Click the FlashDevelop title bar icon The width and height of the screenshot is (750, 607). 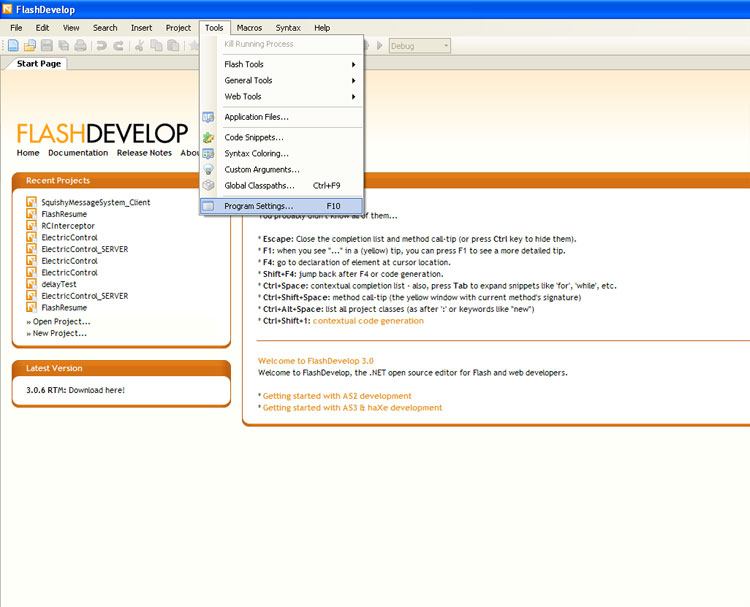click(x=7, y=9)
